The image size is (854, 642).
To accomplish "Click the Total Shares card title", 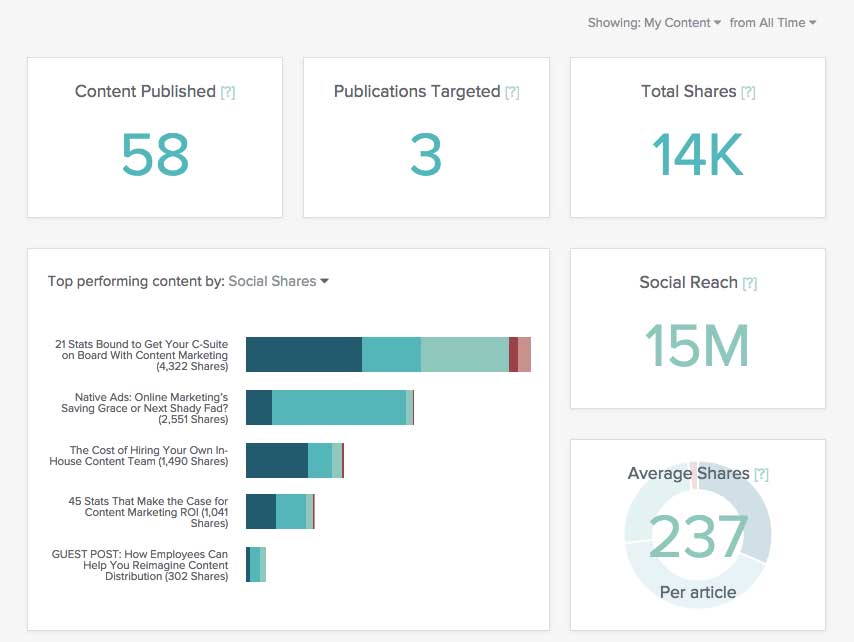I will click(688, 91).
